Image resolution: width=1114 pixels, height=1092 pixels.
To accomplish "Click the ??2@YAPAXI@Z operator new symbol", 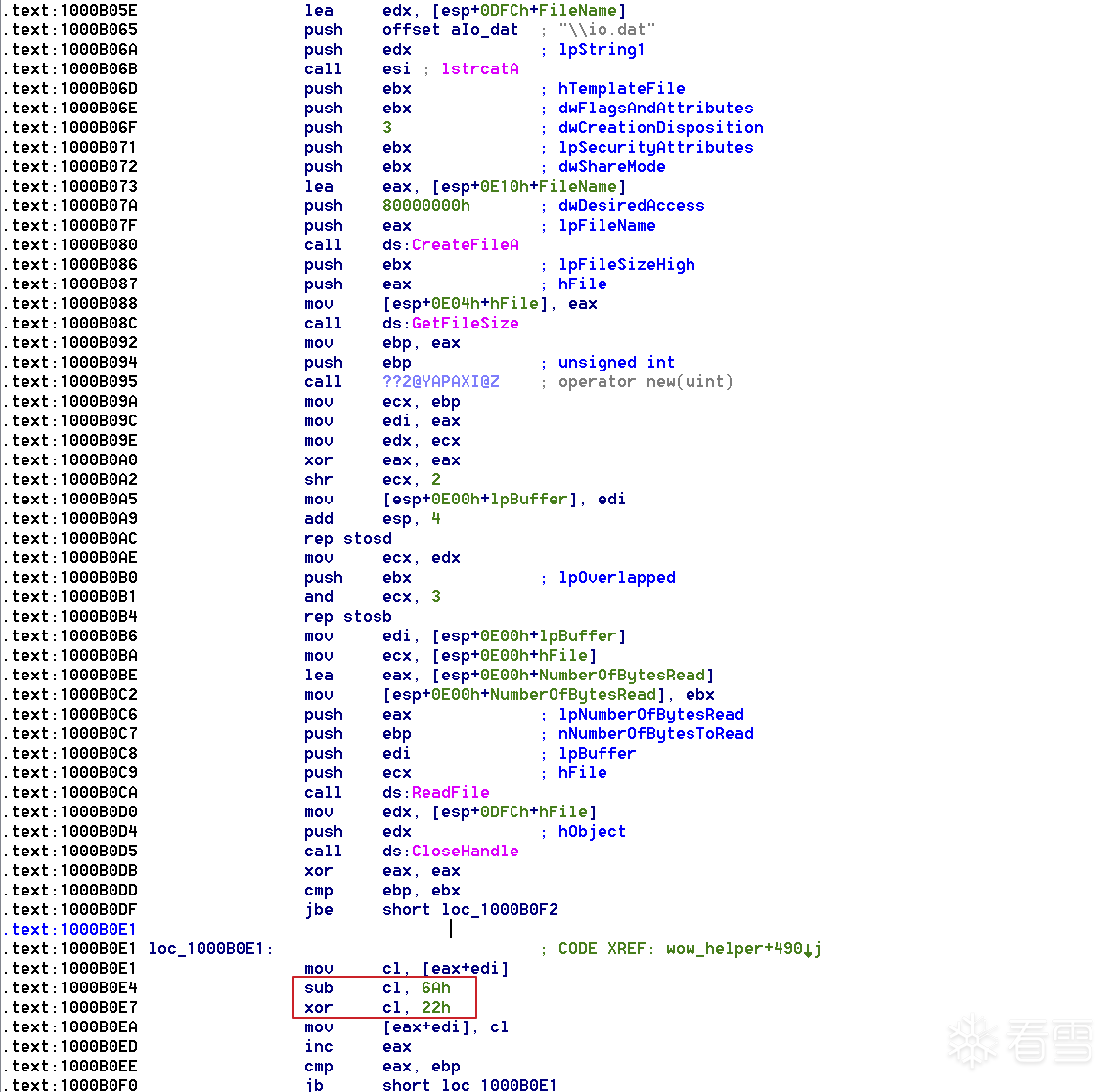I will tap(440, 382).
